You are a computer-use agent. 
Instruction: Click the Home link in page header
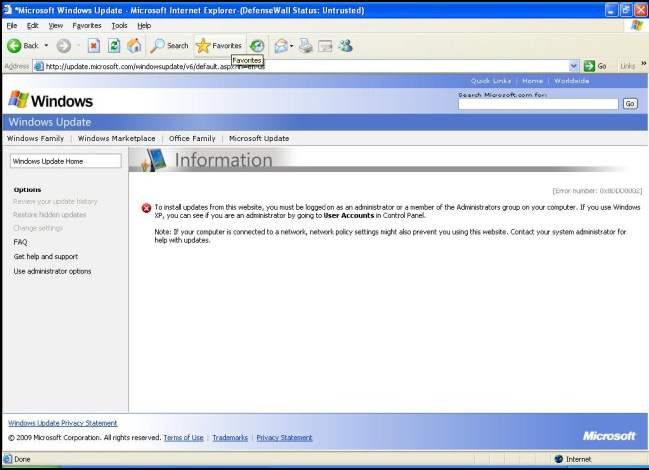tap(532, 81)
